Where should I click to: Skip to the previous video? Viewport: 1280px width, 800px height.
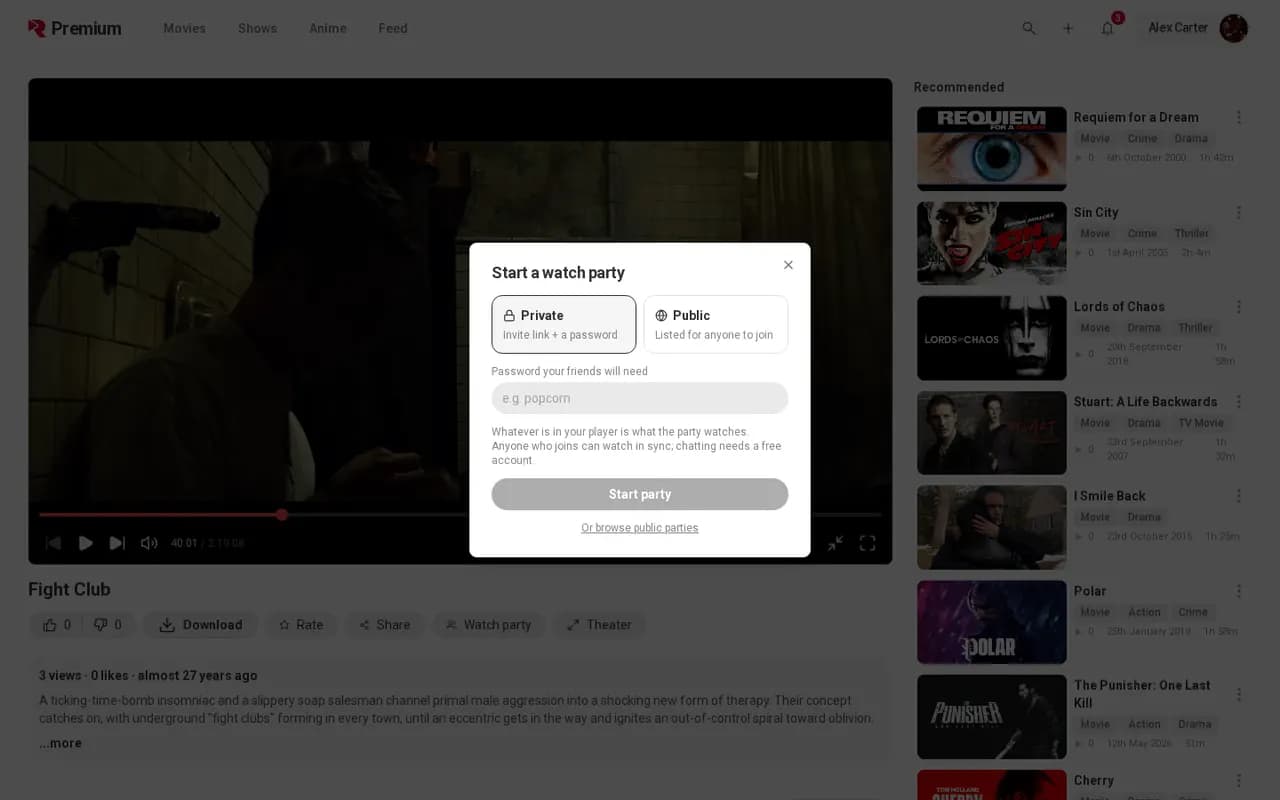coord(54,543)
